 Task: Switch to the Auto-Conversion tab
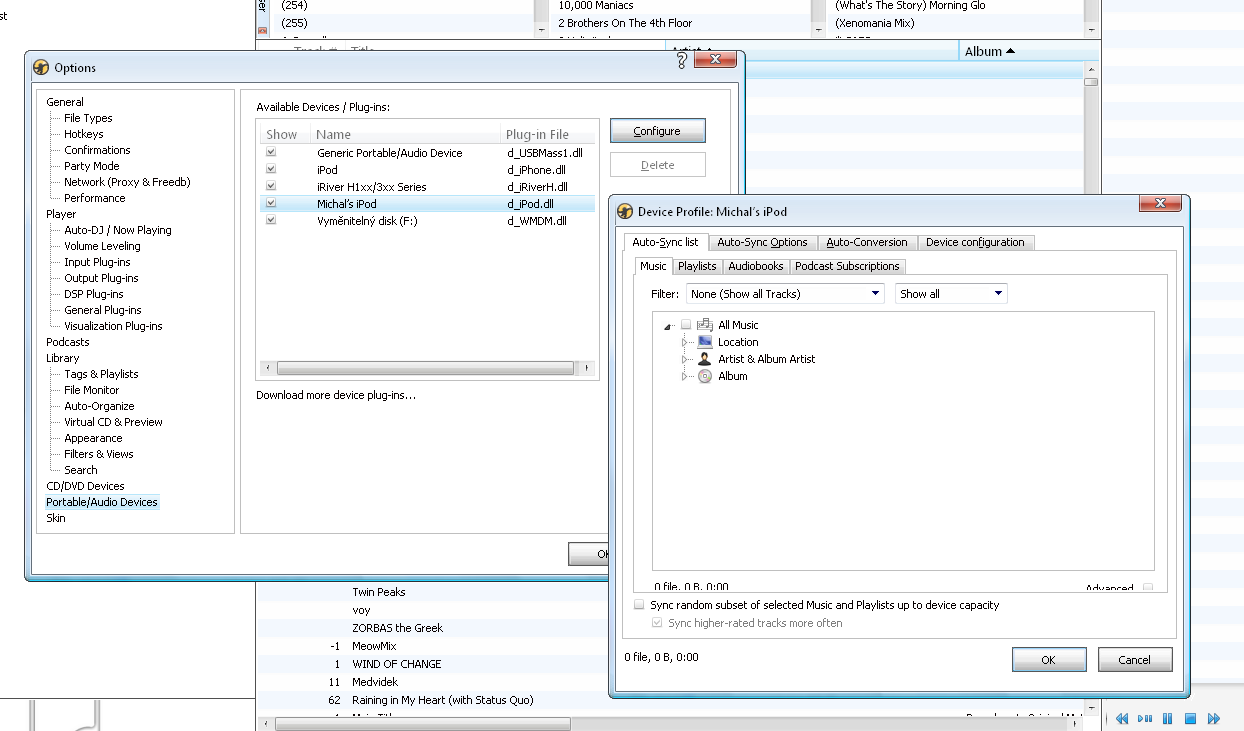[x=866, y=242]
